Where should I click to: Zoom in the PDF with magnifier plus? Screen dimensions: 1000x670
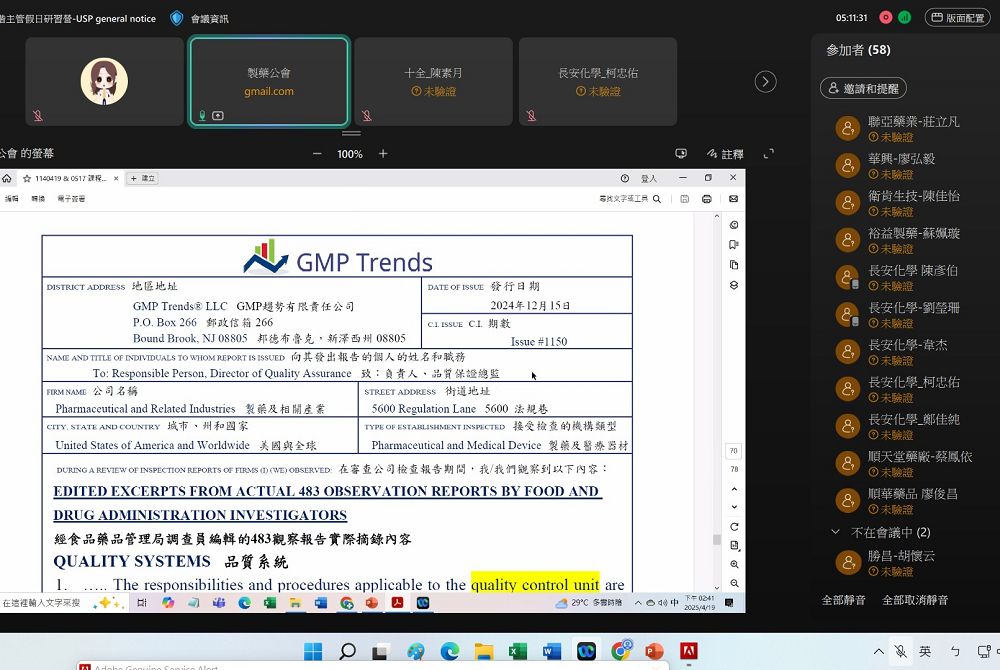pyautogui.click(x=734, y=564)
